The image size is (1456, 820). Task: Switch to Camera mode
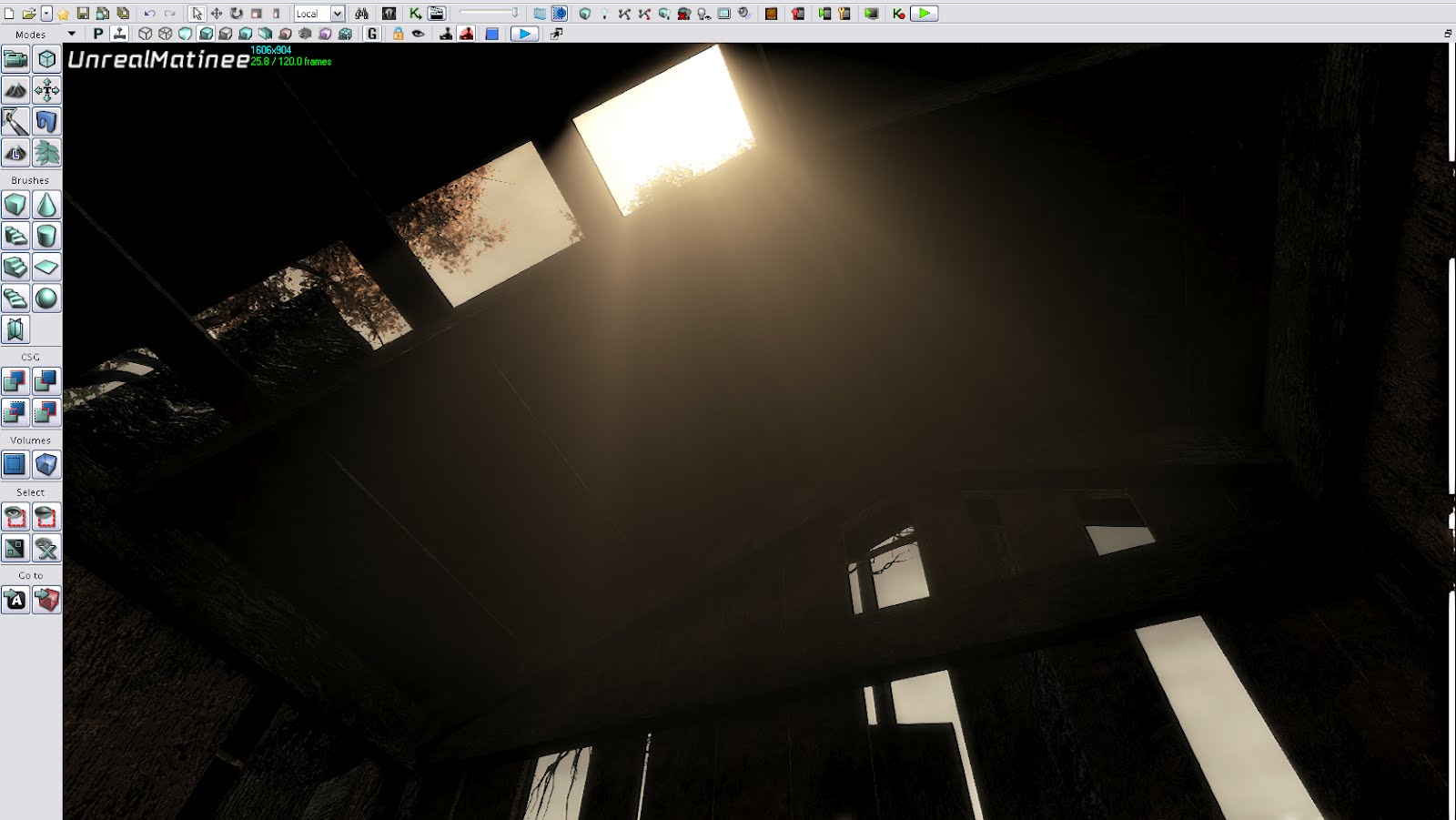coord(15,60)
